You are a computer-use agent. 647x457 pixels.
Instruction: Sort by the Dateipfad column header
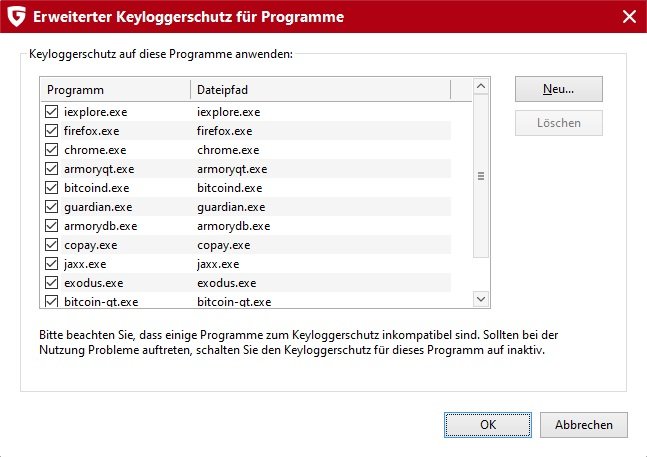point(321,90)
